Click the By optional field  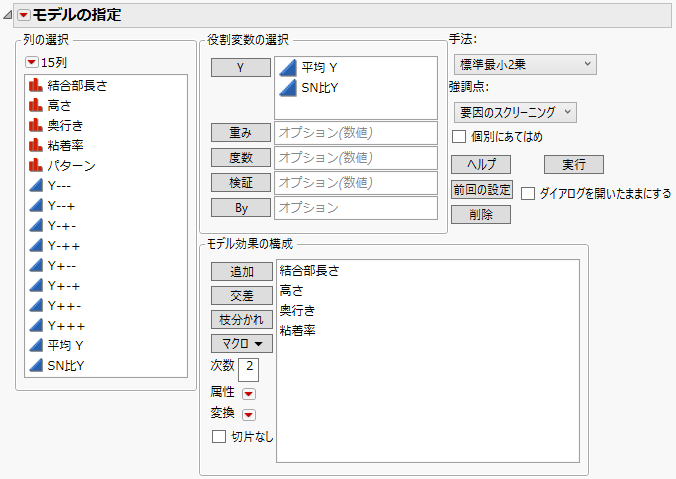coord(356,208)
